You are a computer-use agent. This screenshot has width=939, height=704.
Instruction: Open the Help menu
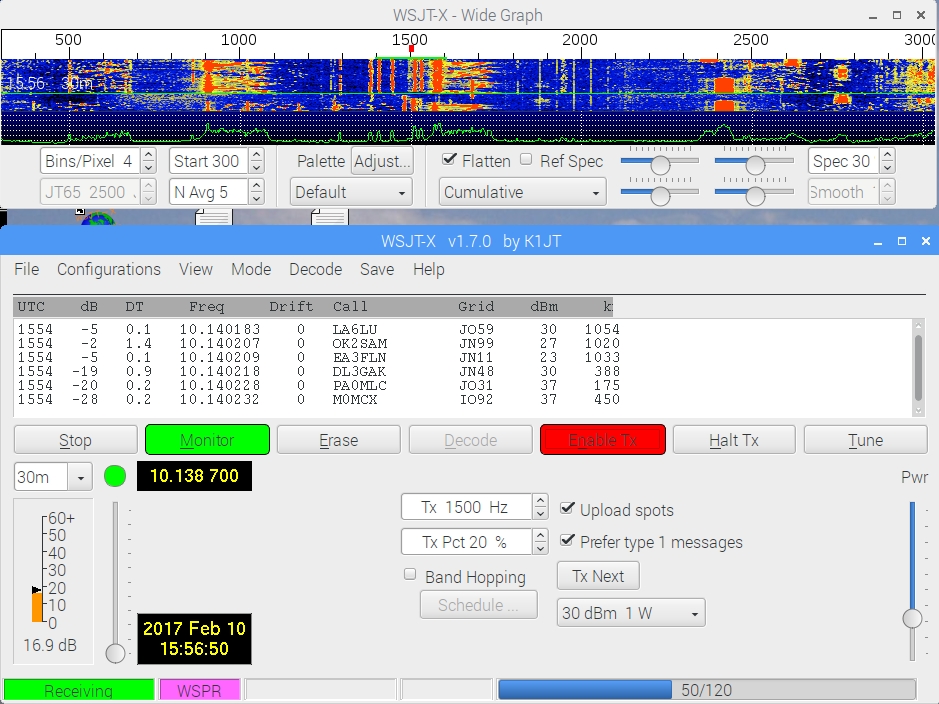click(x=429, y=269)
